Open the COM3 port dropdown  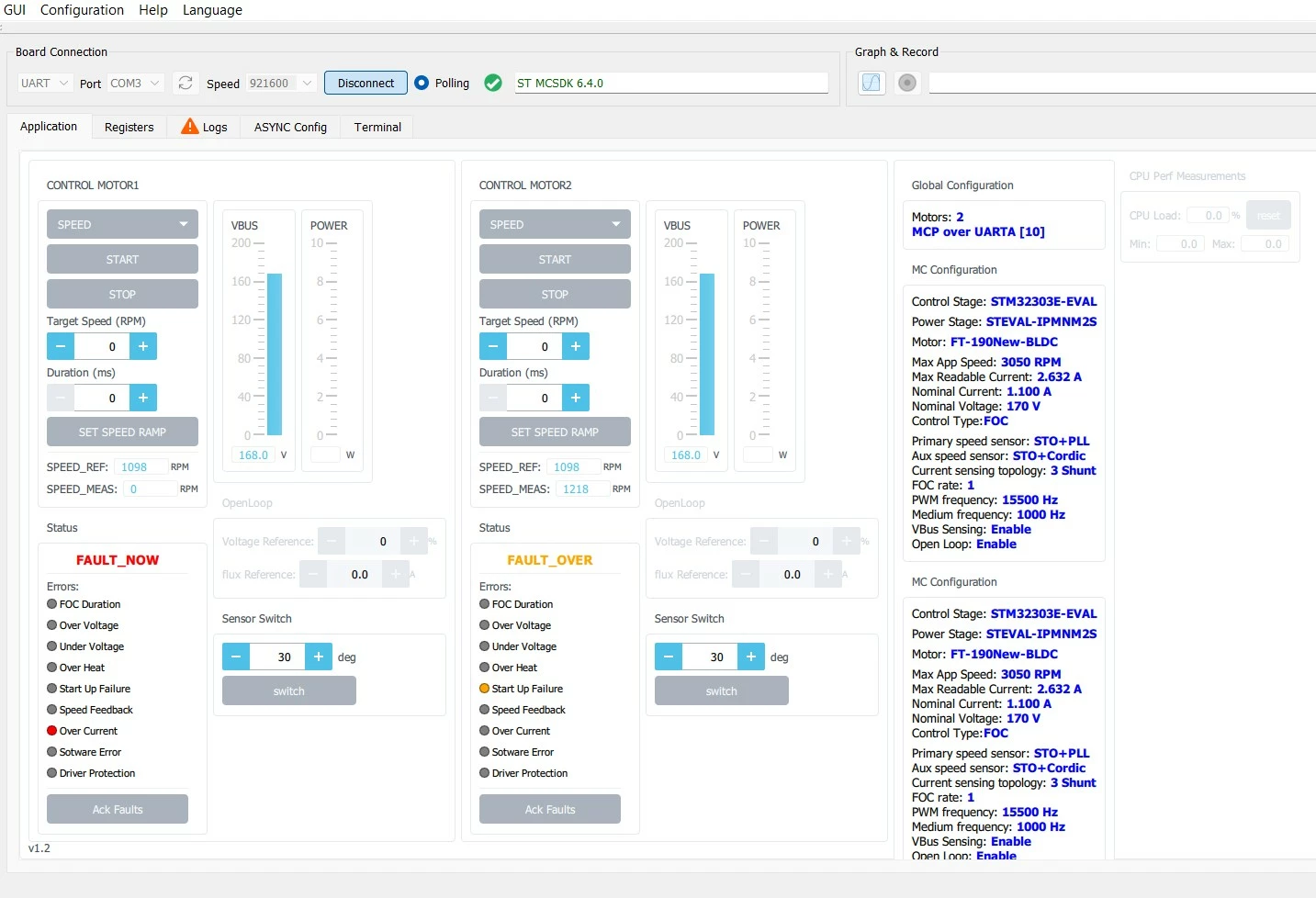(135, 83)
